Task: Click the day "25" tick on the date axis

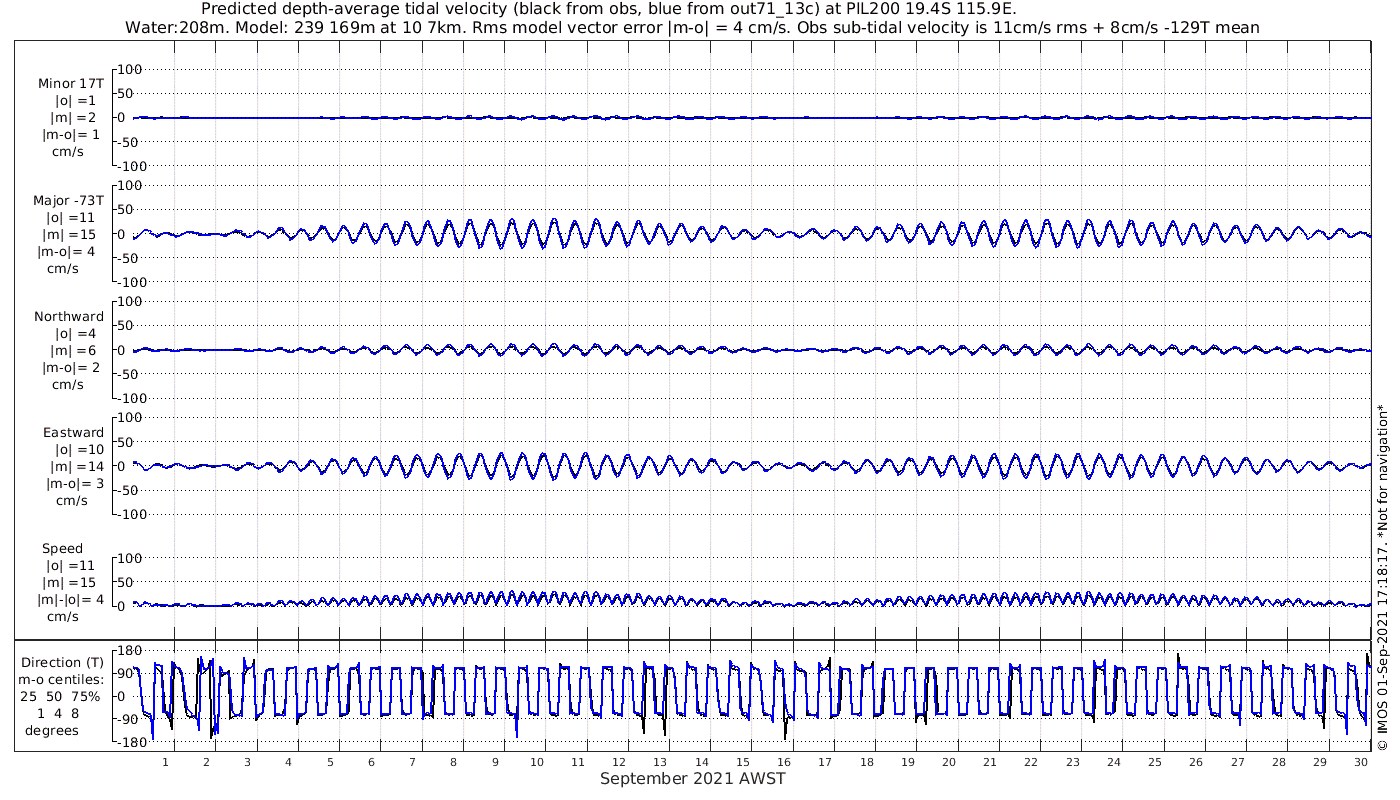Action: (1155, 763)
